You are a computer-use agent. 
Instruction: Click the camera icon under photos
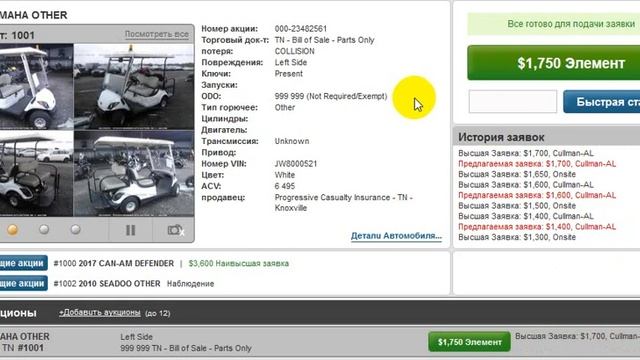click(176, 230)
